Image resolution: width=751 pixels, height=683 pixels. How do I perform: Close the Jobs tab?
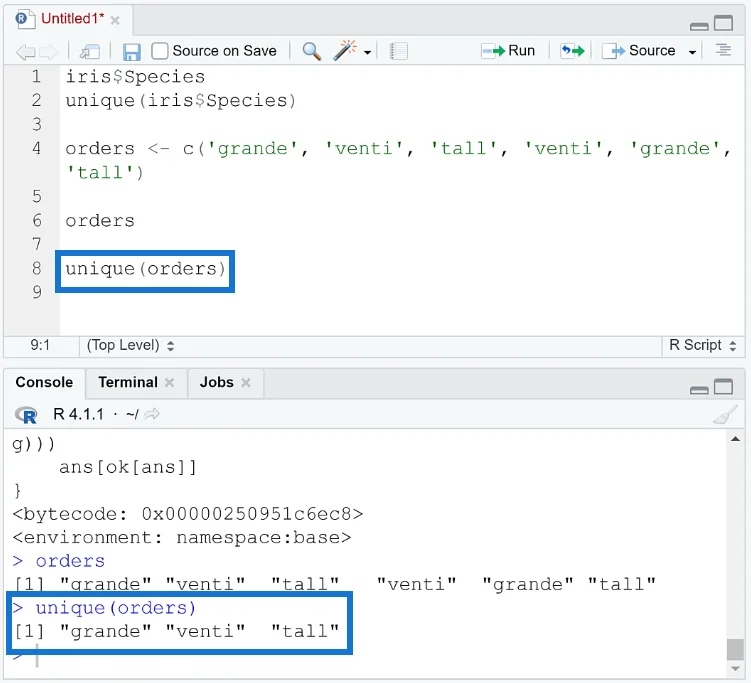click(246, 383)
